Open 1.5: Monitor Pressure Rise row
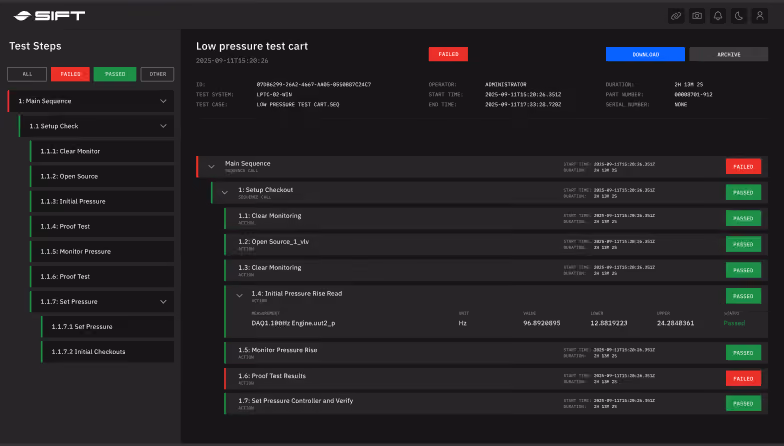Image resolution: width=784 pixels, height=446 pixels. pyautogui.click(x=496, y=352)
